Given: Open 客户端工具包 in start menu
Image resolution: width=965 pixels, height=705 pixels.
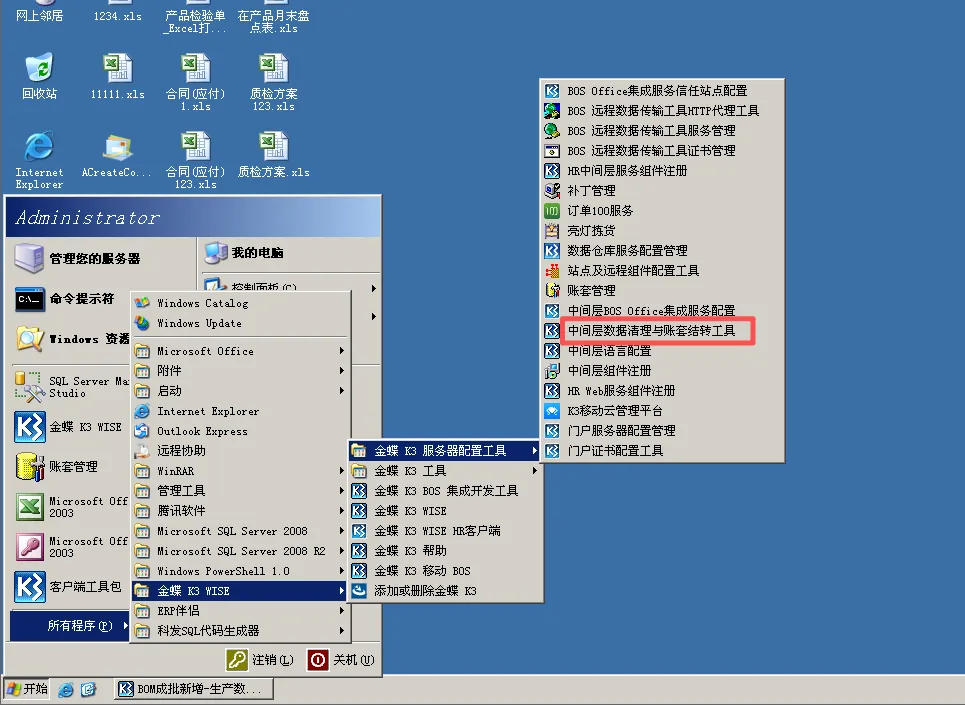Looking at the screenshot, I should point(68,587).
